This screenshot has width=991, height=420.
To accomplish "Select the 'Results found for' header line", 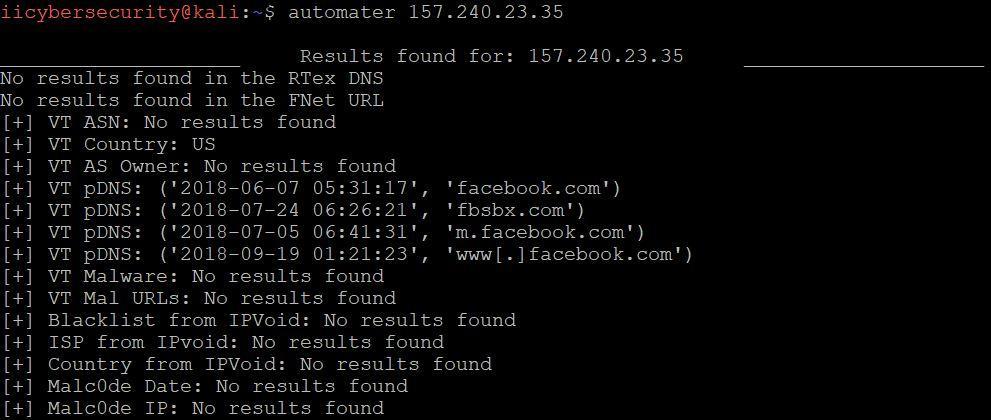I will (x=492, y=56).
